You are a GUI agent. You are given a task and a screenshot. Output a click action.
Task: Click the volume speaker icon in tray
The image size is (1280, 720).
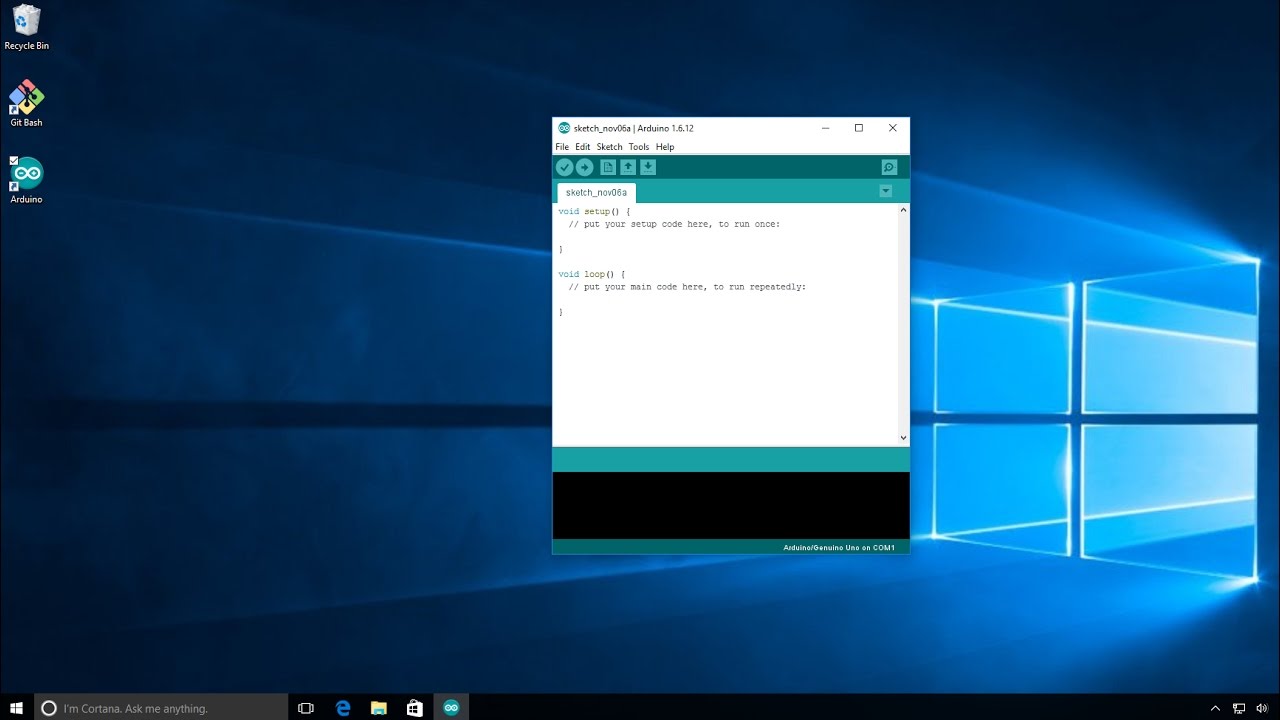(x=1261, y=708)
